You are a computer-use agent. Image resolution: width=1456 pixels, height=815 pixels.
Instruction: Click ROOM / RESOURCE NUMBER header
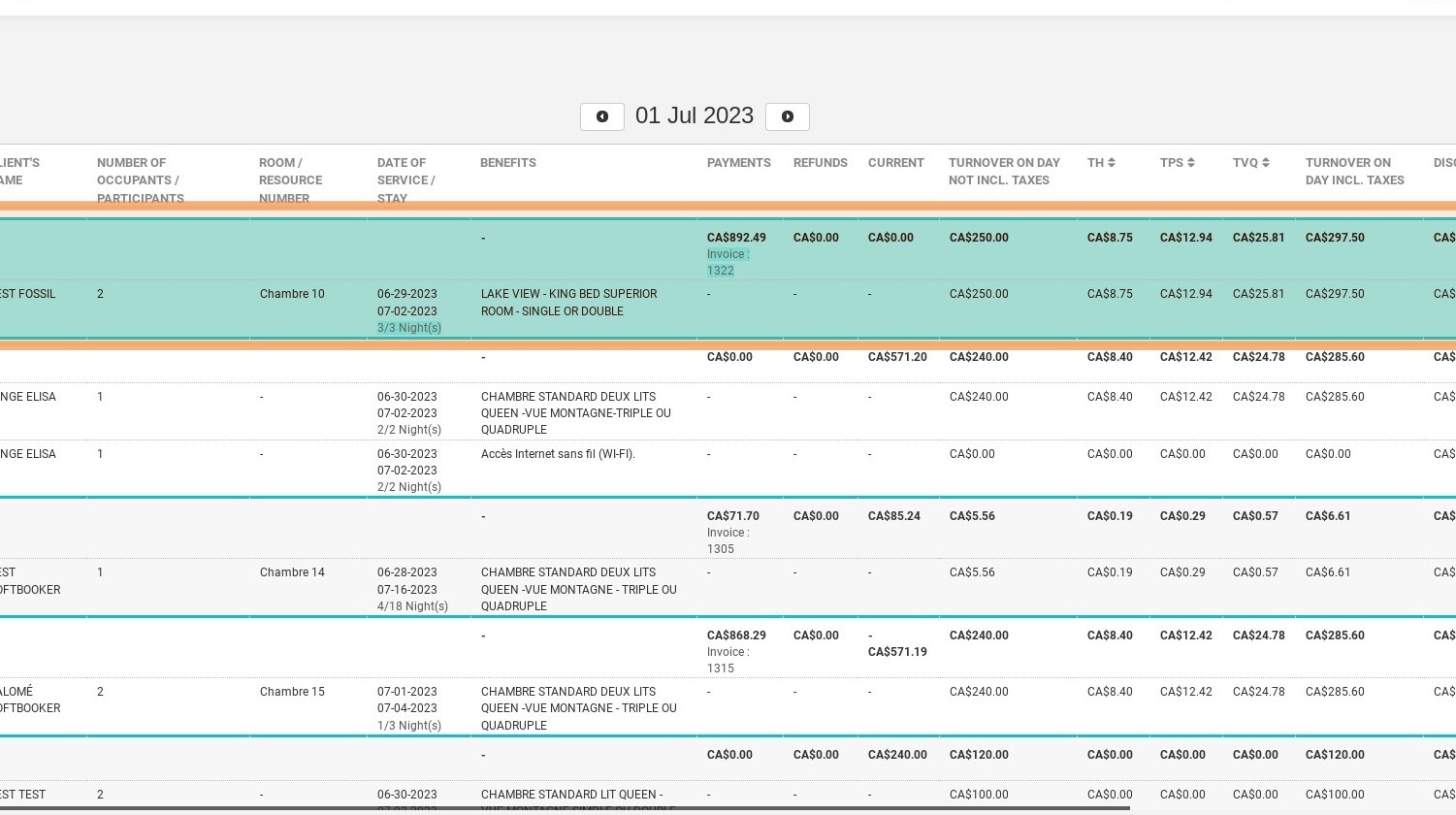[x=290, y=180]
